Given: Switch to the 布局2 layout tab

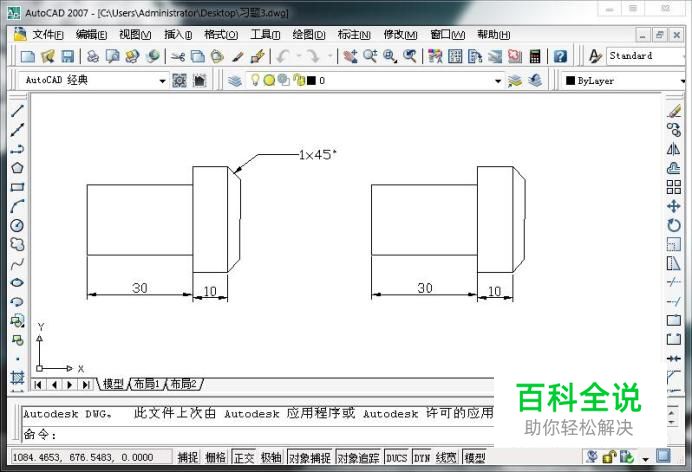Looking at the screenshot, I should point(184,384).
